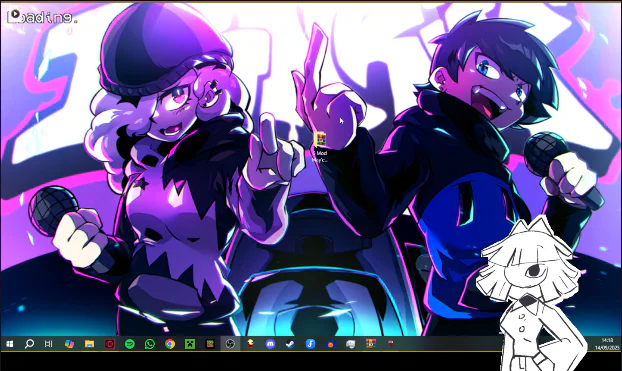Launch Spotify from the taskbar
The height and width of the screenshot is (371, 622).
[130, 344]
